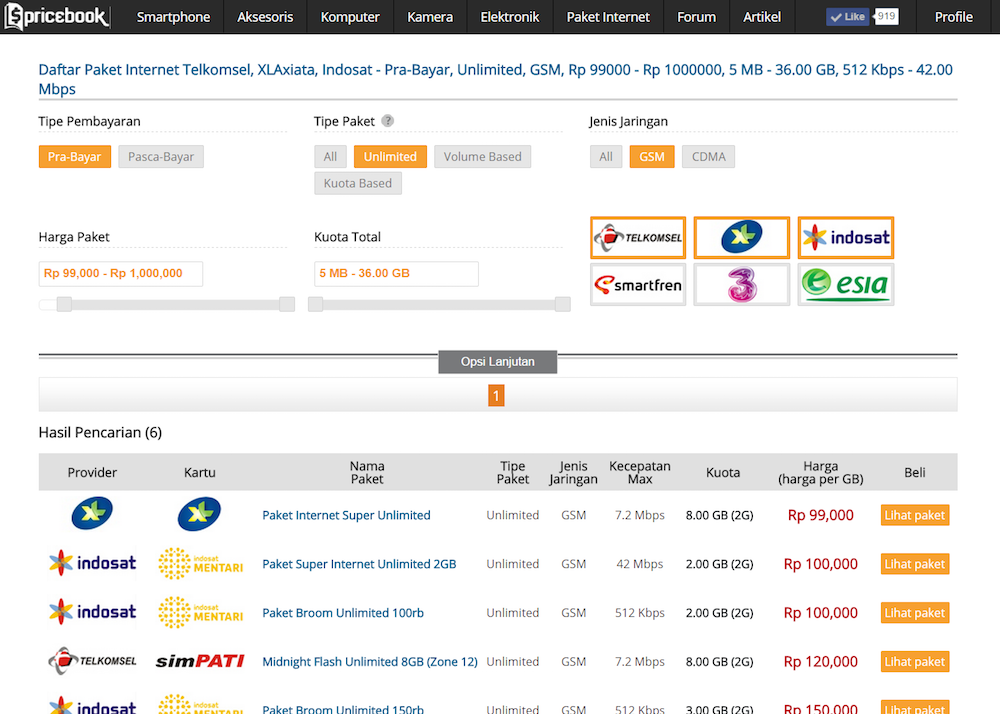Select Kuota Based package type

358,184
